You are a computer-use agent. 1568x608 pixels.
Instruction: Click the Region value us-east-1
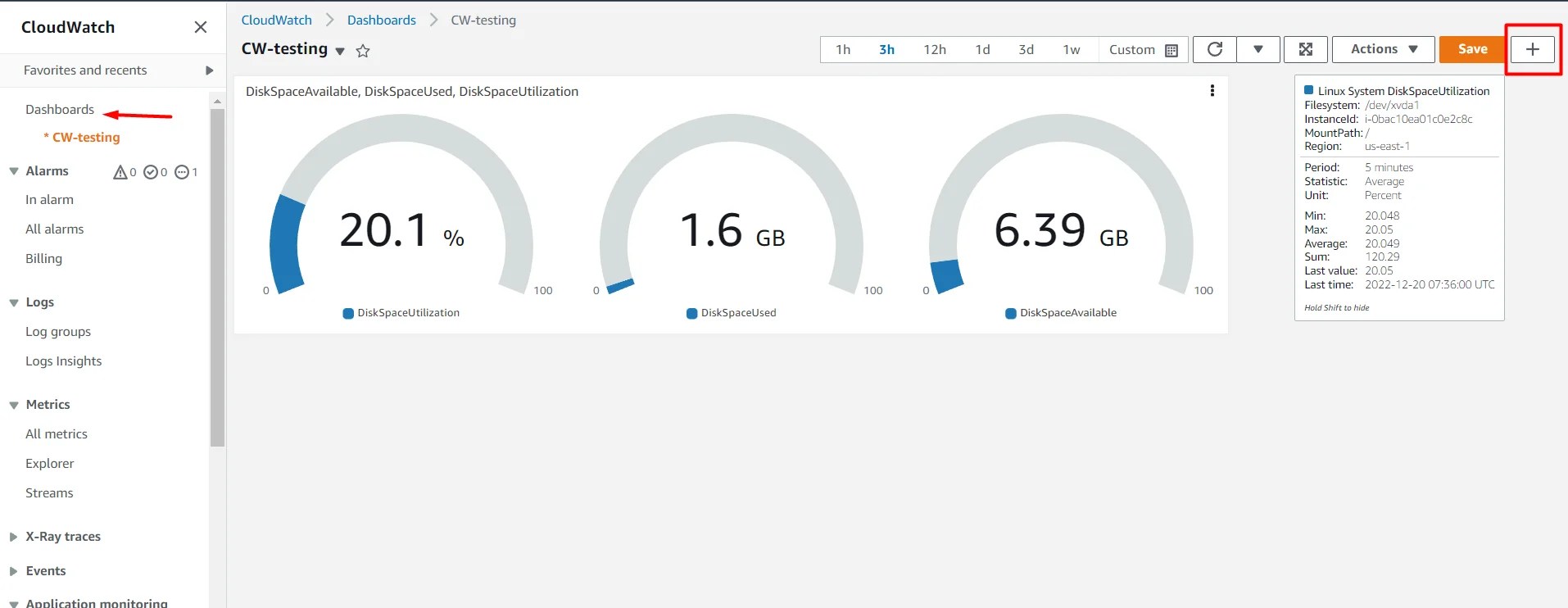[x=1387, y=146]
